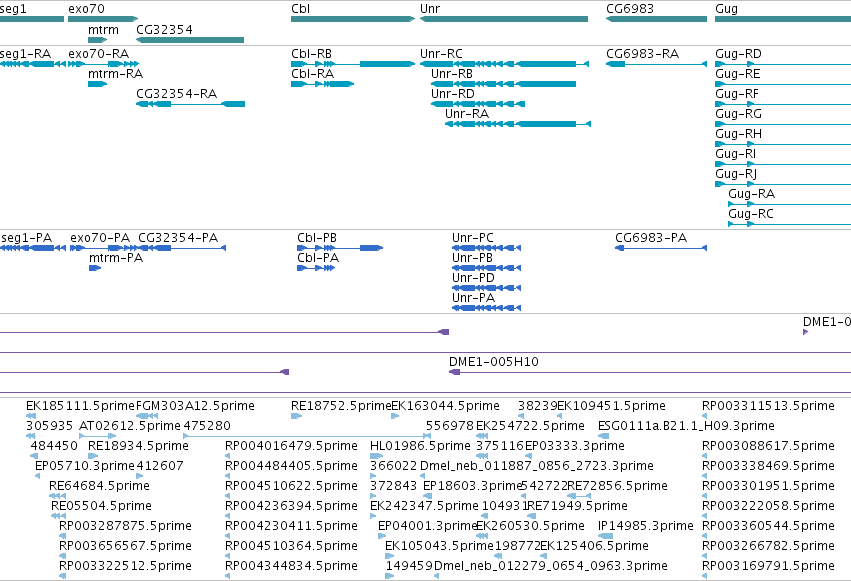The width and height of the screenshot is (851, 581).
Task: Click the Unr-RC transcript label
Action: coord(441,54)
